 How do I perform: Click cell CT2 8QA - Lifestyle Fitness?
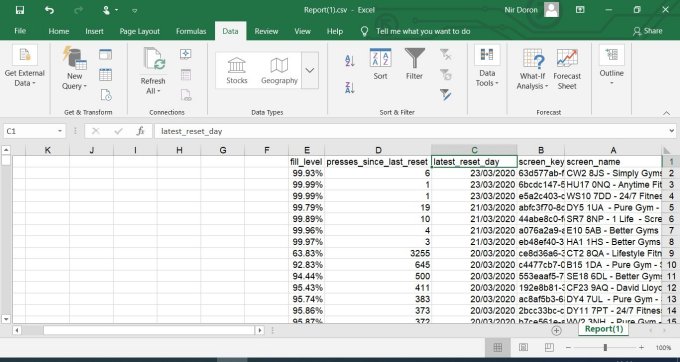tap(613, 253)
